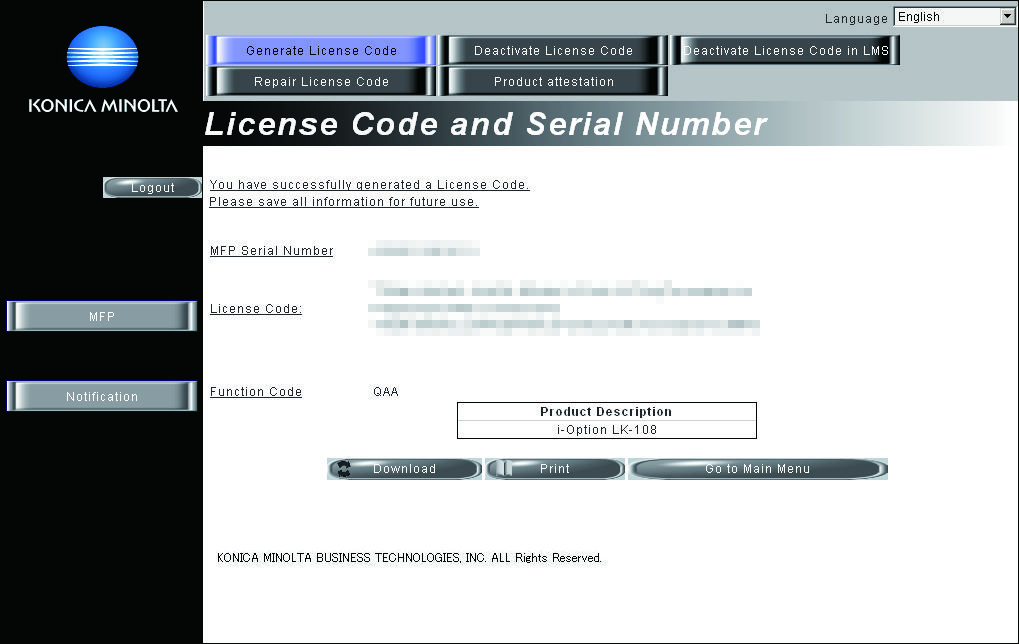
Task: Click the refresh icon on Download button
Action: click(x=344, y=469)
